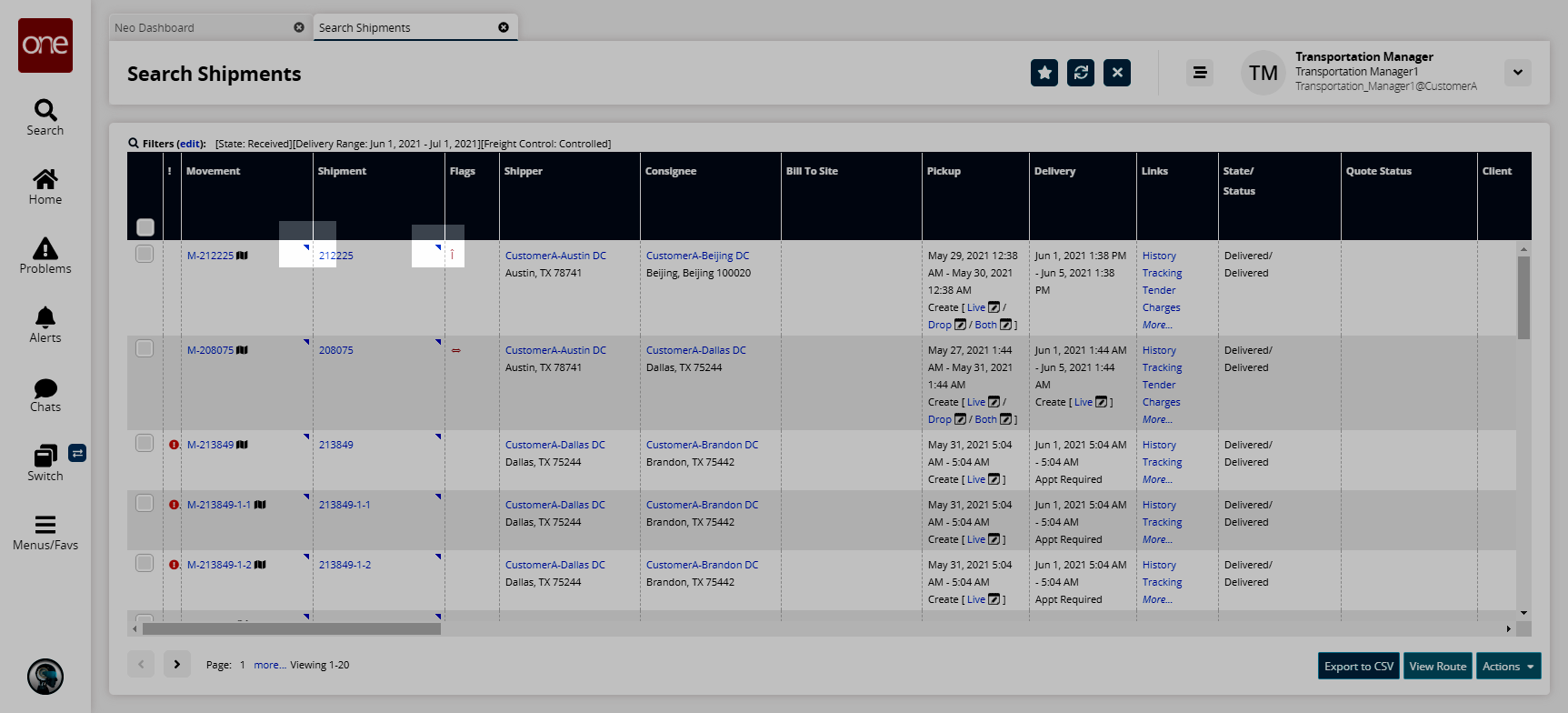This screenshot has width=1568, height=713.
Task: Close the Search Shipments tab
Action: (x=504, y=27)
